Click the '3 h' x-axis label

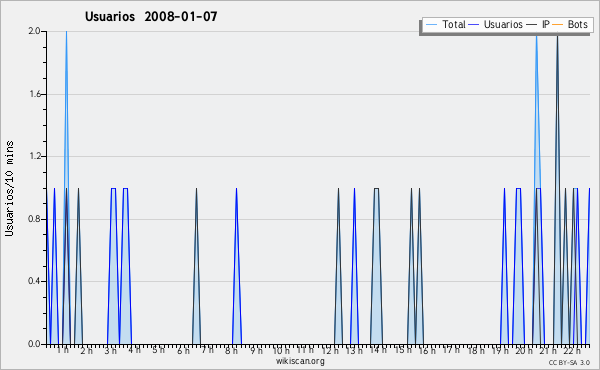(111, 351)
